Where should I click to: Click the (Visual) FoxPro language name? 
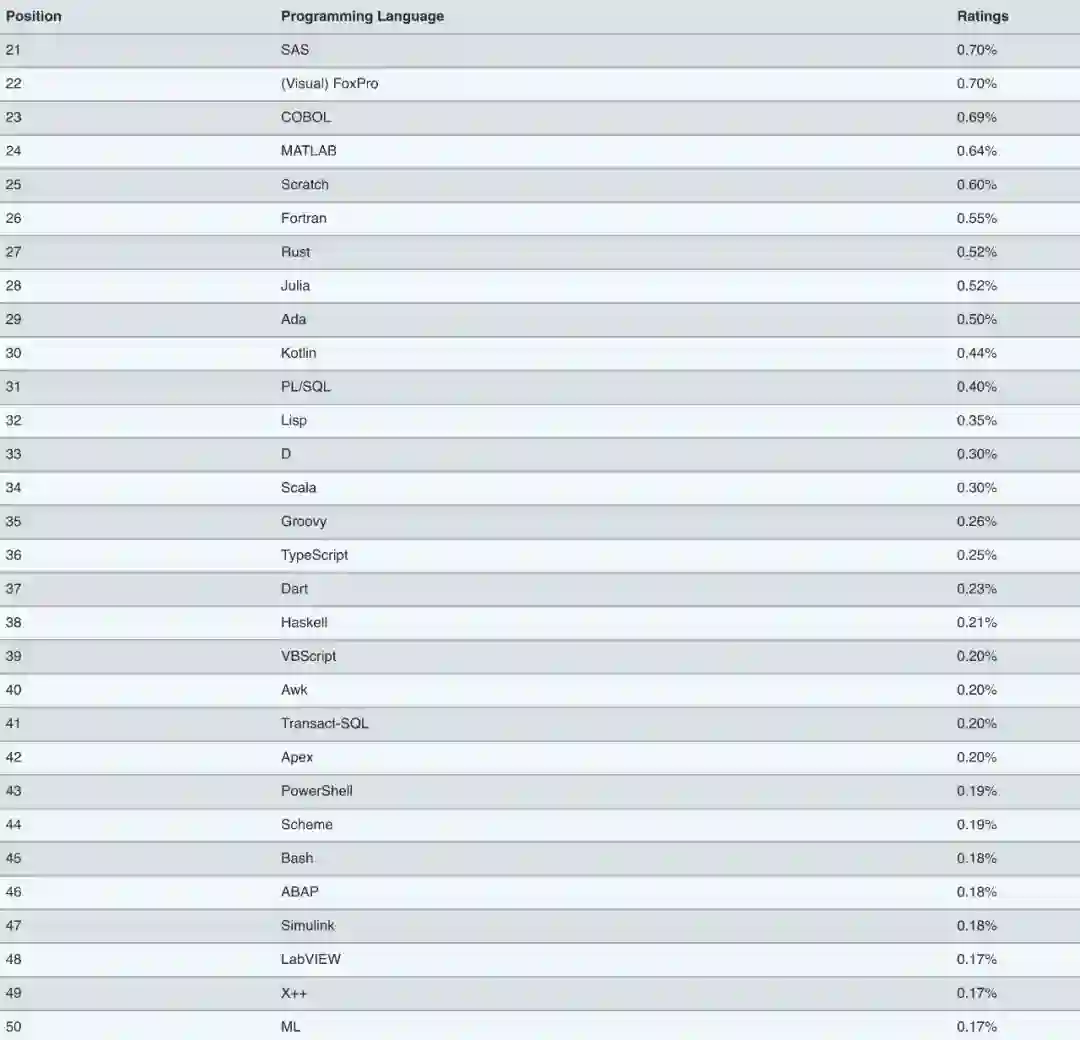(329, 84)
